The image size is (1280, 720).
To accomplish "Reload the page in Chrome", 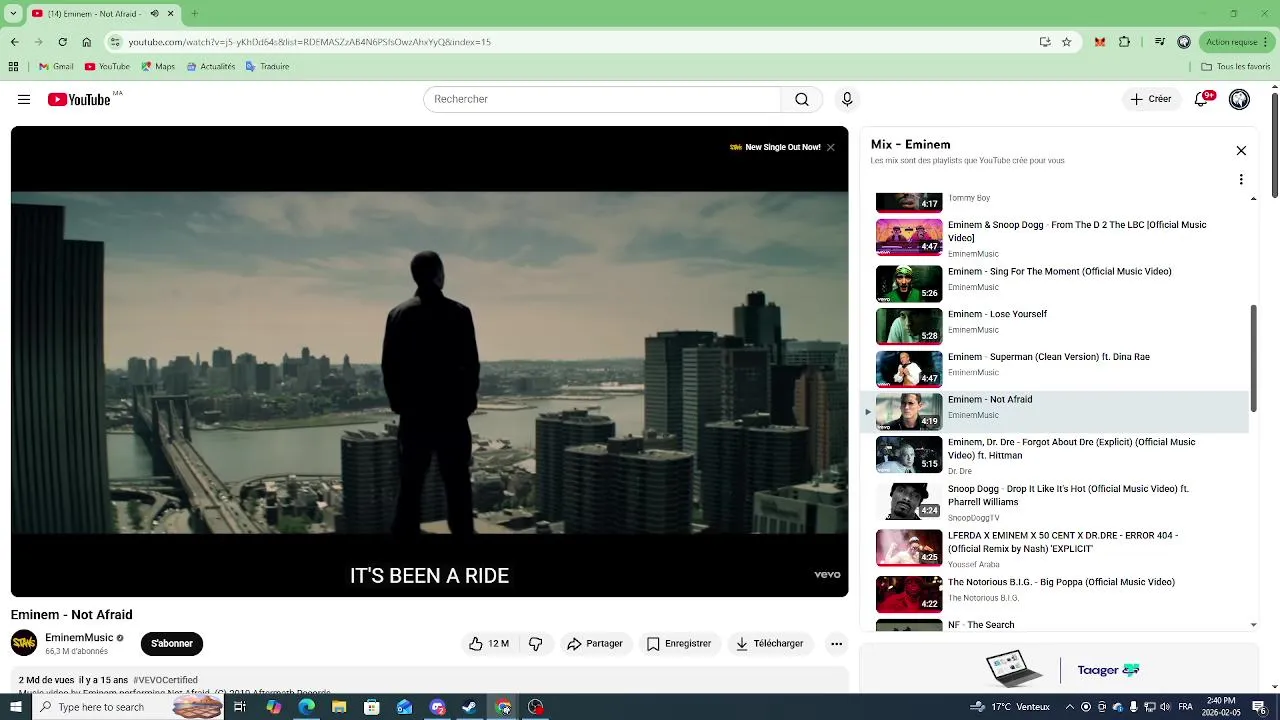I will point(62,42).
